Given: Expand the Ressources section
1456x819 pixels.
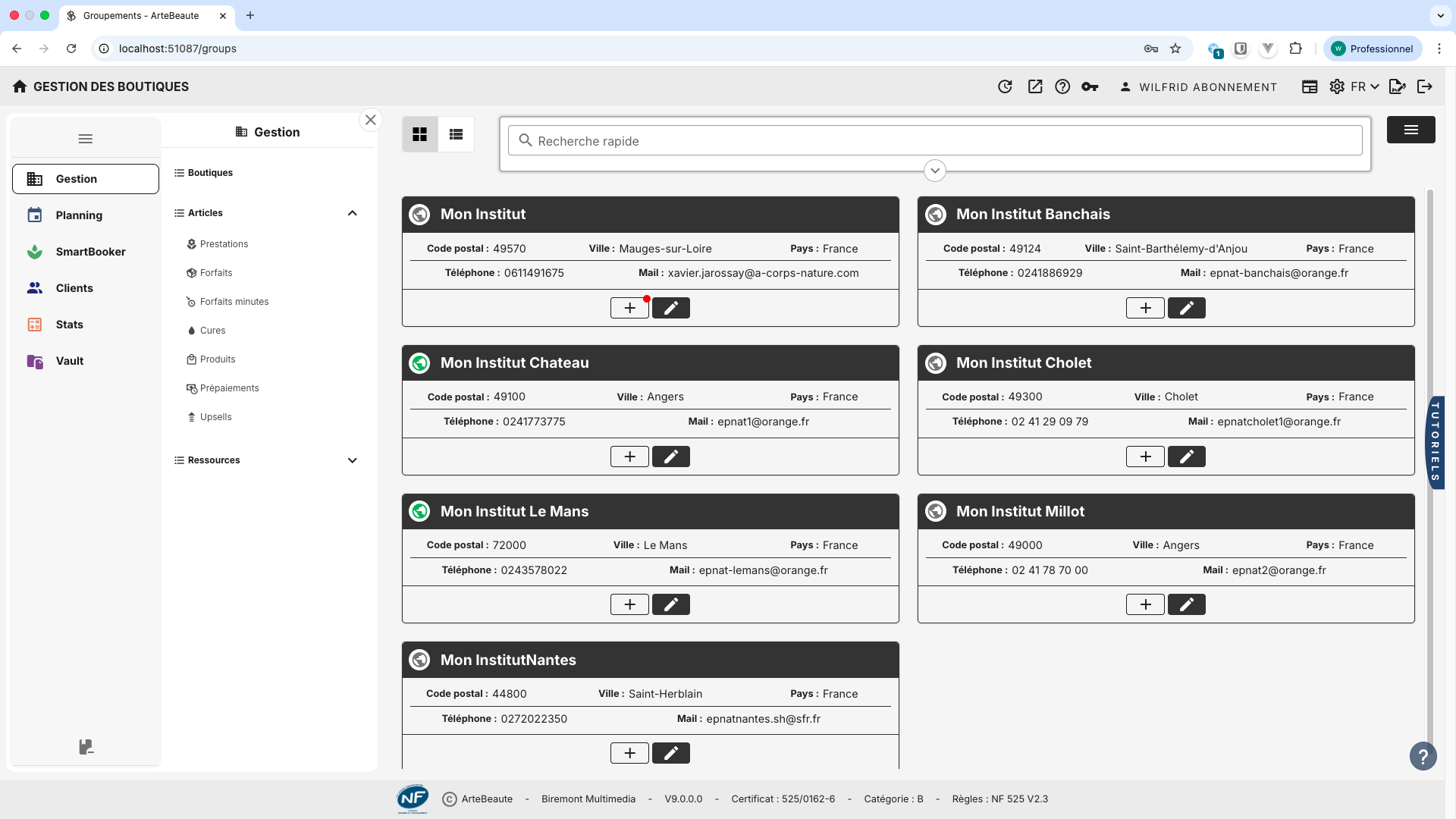Looking at the screenshot, I should [x=353, y=460].
